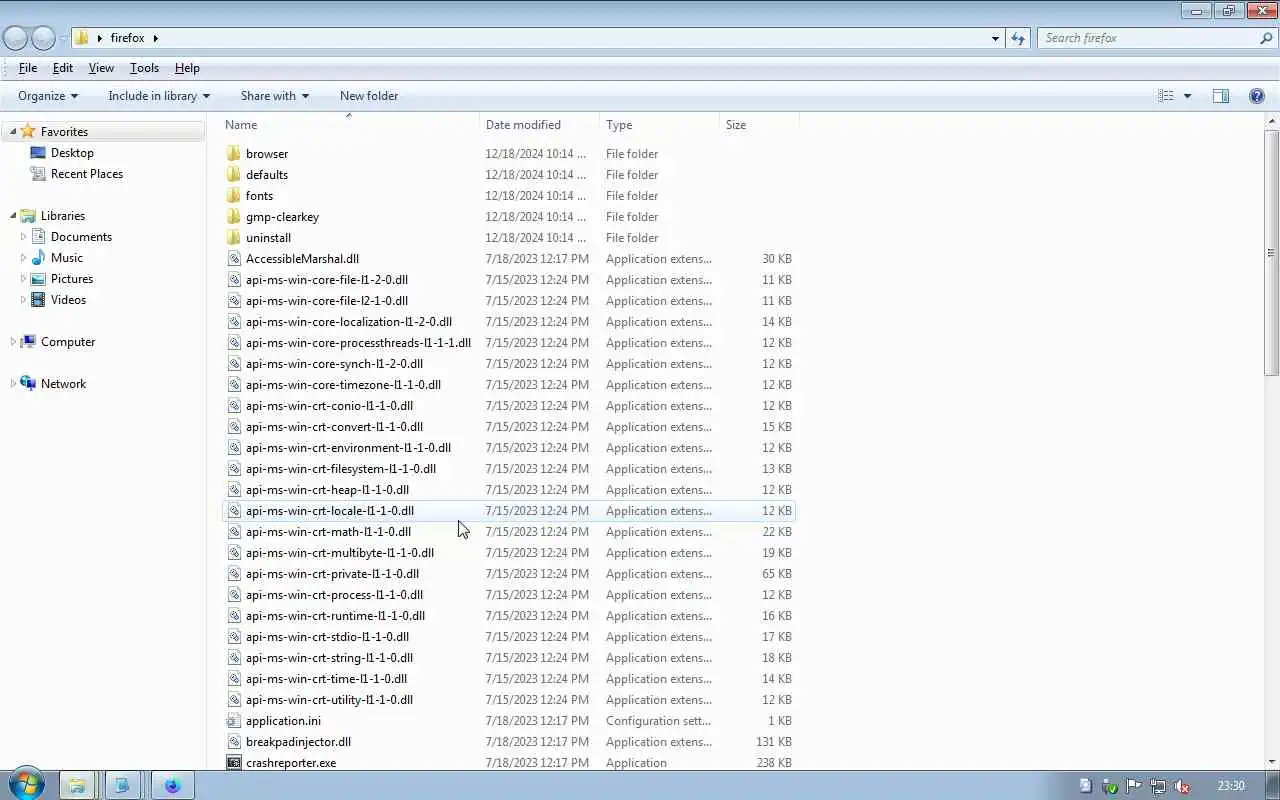Click the Pictures library icon
Screen dimensions: 1280x800
[x=38, y=278]
